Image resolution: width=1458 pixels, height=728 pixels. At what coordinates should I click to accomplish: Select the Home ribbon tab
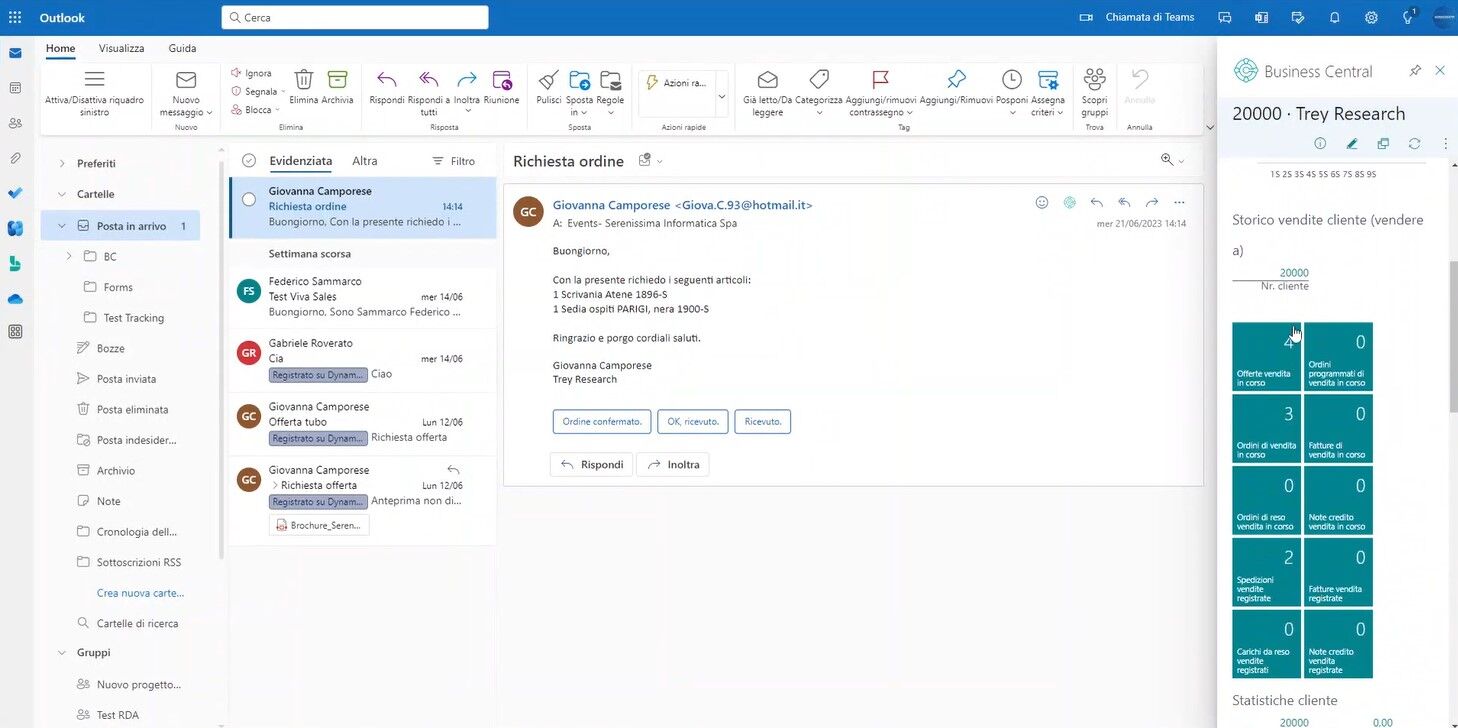tap(60, 48)
